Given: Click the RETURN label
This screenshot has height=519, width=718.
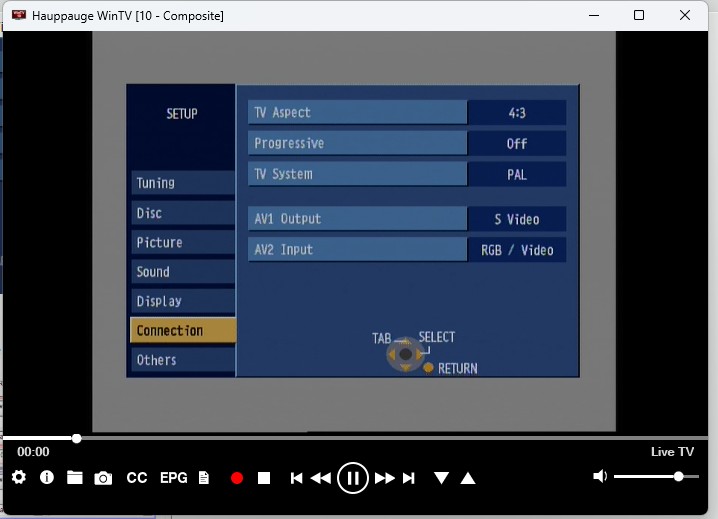Looking at the screenshot, I should (x=457, y=368).
